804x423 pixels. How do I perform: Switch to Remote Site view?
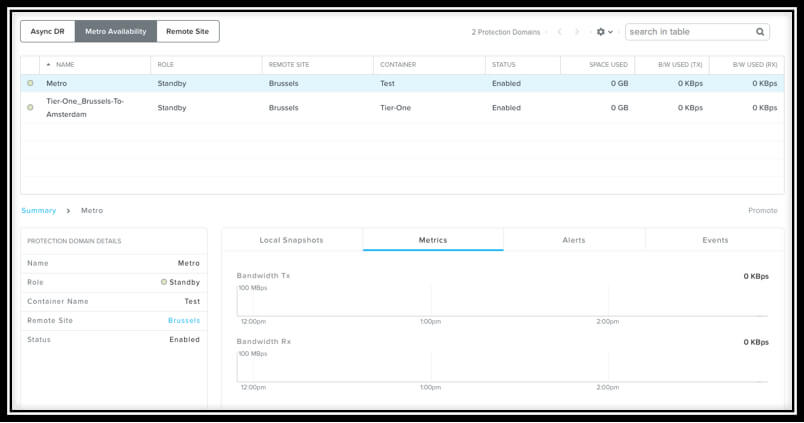tap(187, 31)
